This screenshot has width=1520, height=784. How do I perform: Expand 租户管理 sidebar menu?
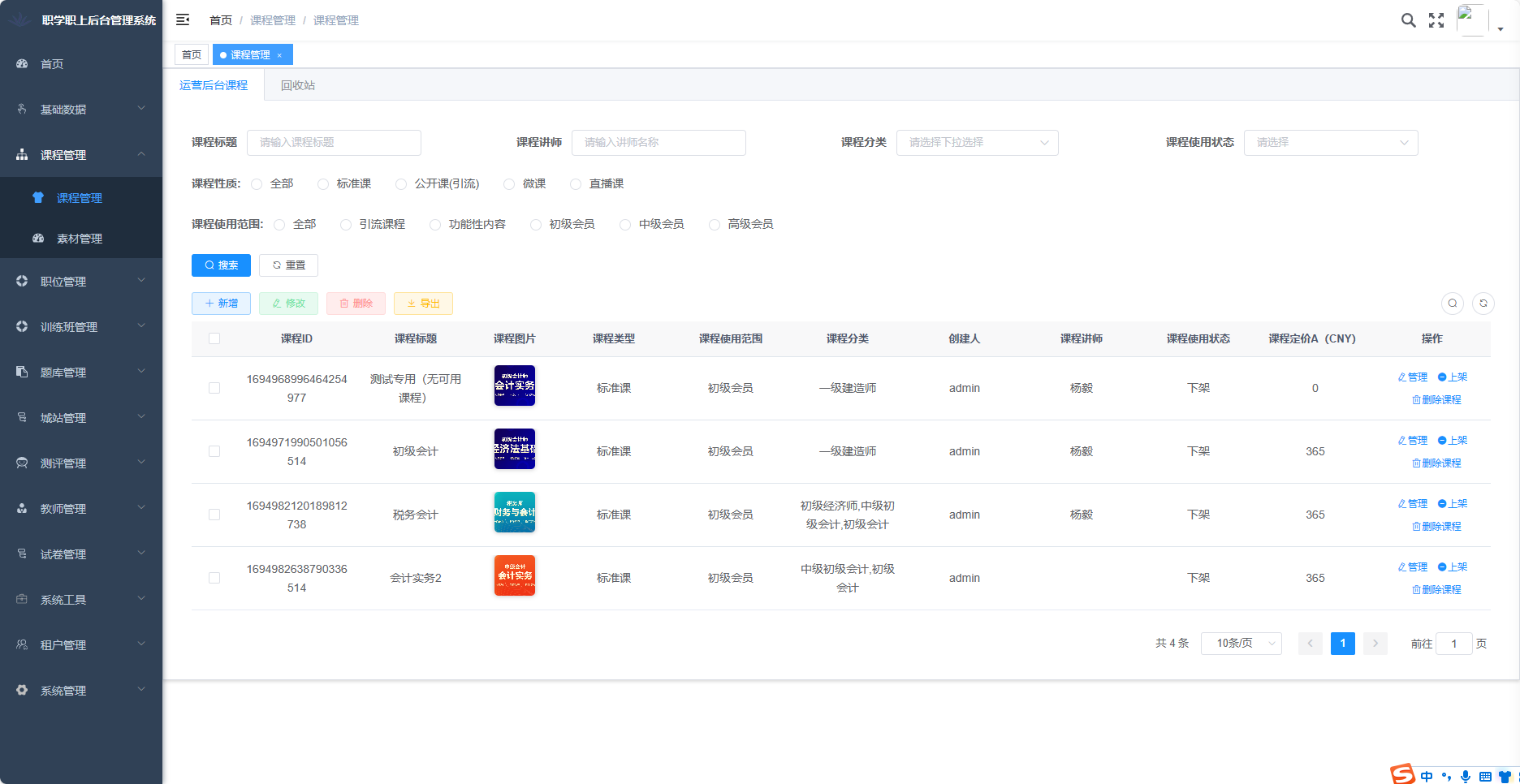81,644
